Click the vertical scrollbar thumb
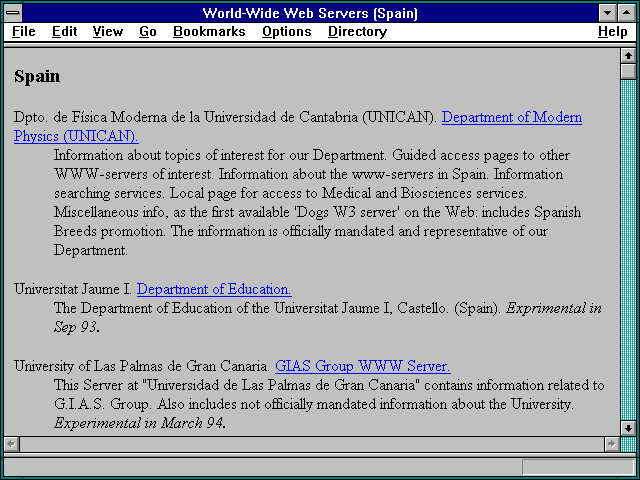The height and width of the screenshot is (480, 640). coord(628,71)
